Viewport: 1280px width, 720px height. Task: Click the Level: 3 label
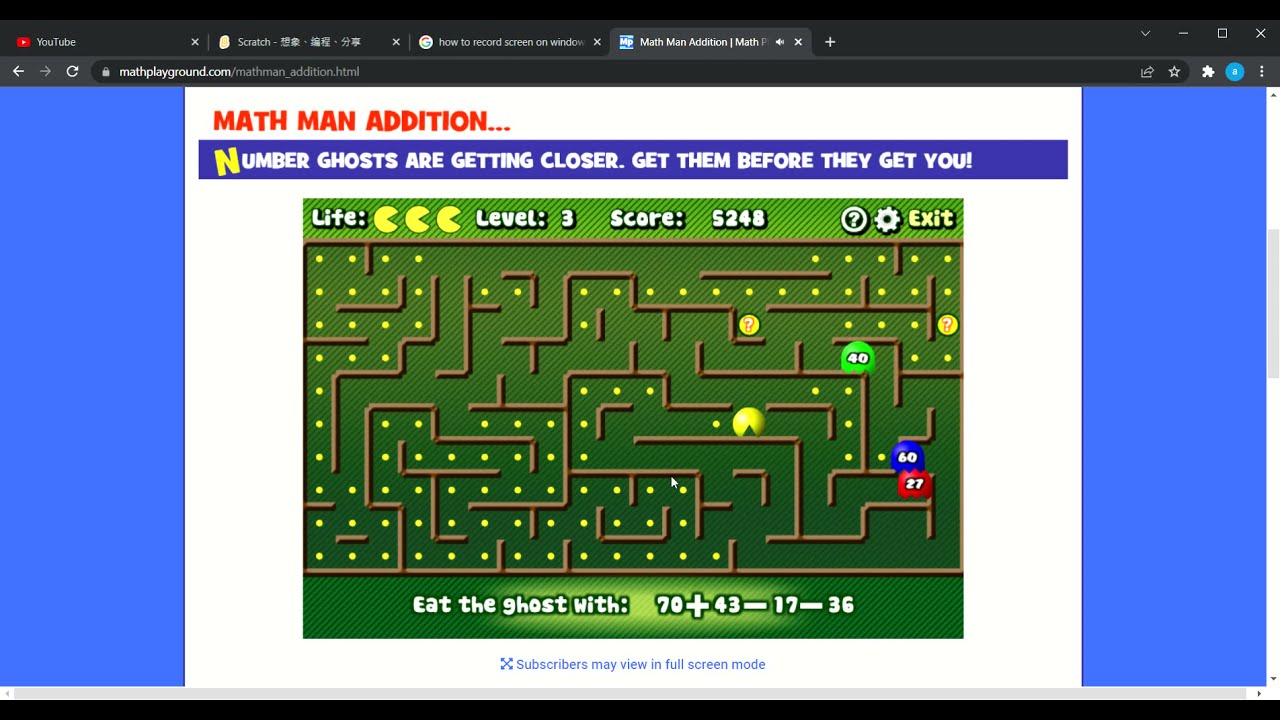point(525,218)
